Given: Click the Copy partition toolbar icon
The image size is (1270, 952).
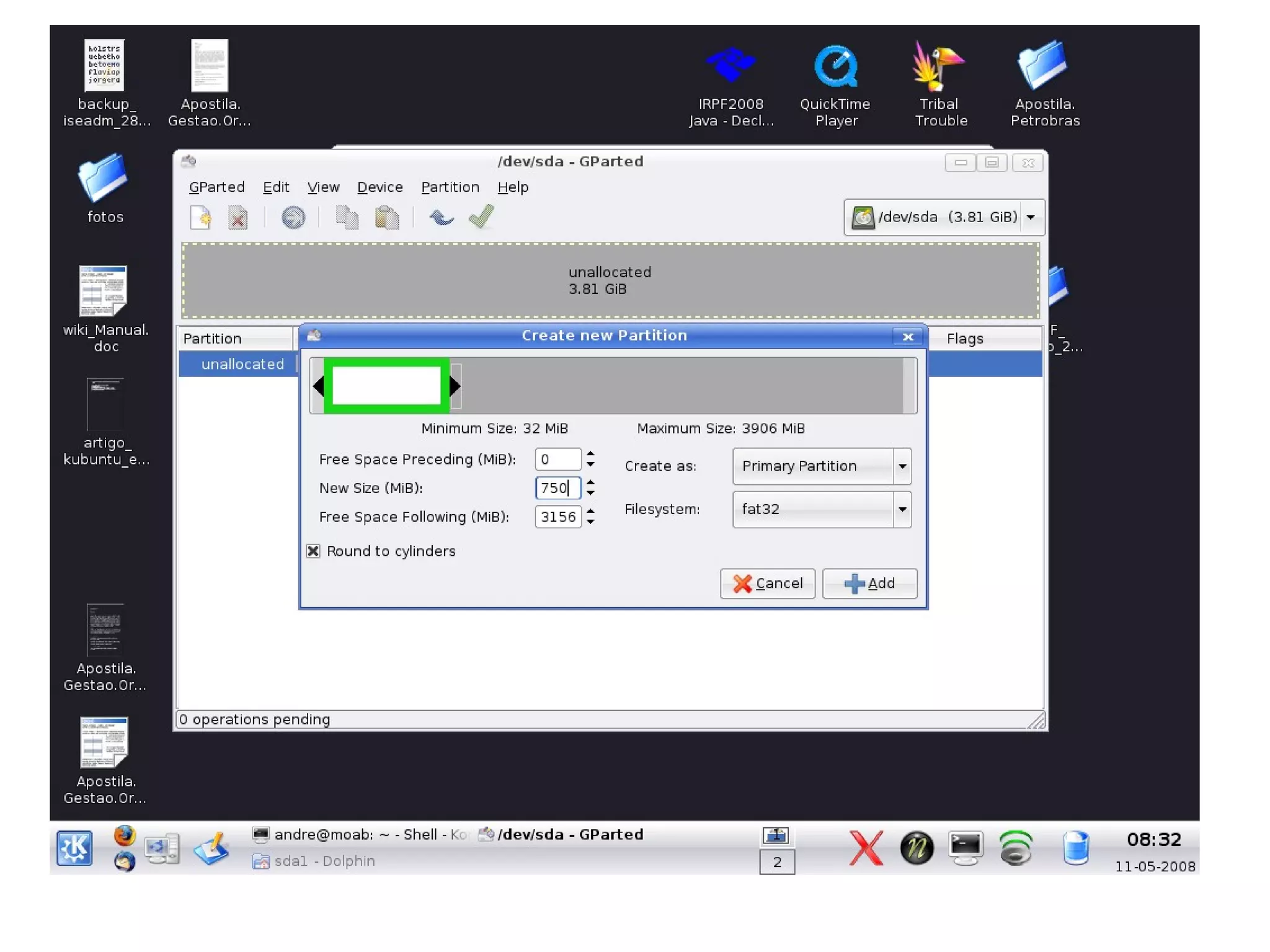Looking at the screenshot, I should point(347,218).
